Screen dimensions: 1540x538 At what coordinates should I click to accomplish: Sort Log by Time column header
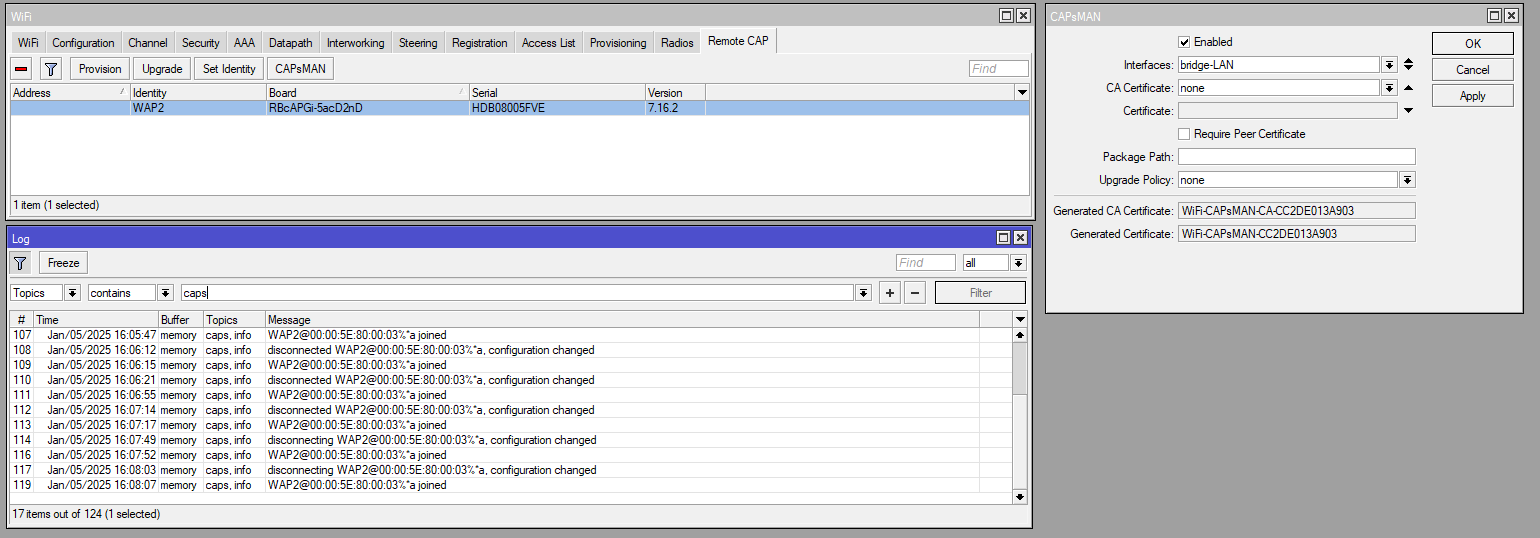pos(95,320)
